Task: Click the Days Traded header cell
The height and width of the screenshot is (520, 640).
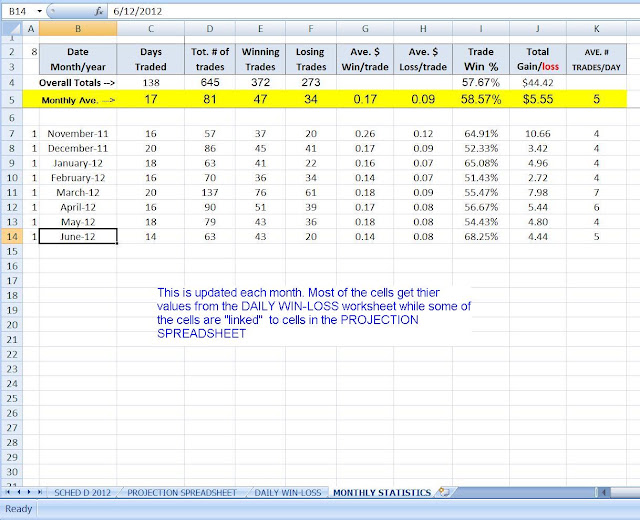Action: coord(151,59)
